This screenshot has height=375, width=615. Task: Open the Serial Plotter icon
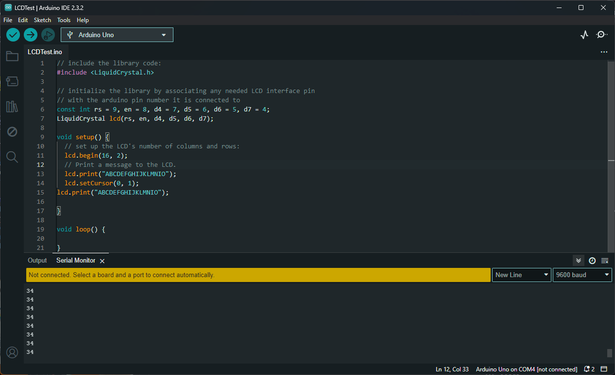pos(584,35)
